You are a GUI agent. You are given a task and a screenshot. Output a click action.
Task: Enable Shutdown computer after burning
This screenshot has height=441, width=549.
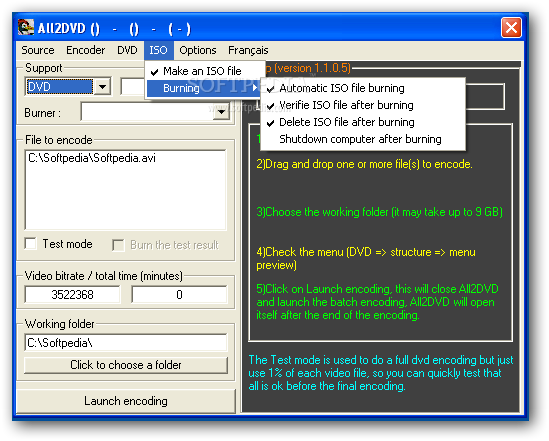pyautogui.click(x=363, y=139)
